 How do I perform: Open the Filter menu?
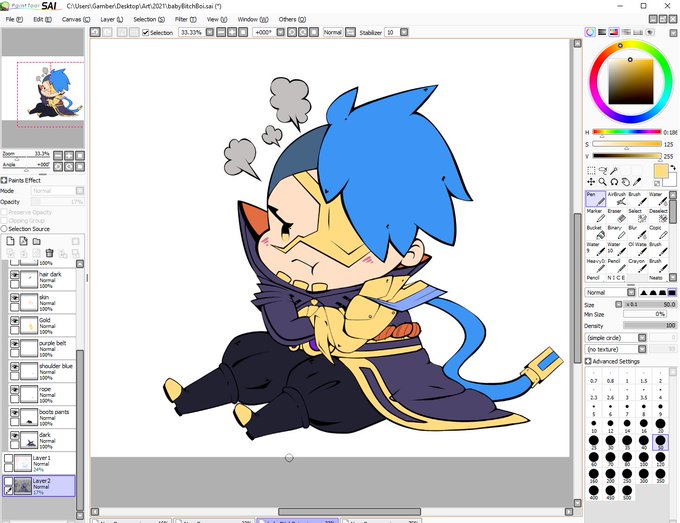coord(186,20)
